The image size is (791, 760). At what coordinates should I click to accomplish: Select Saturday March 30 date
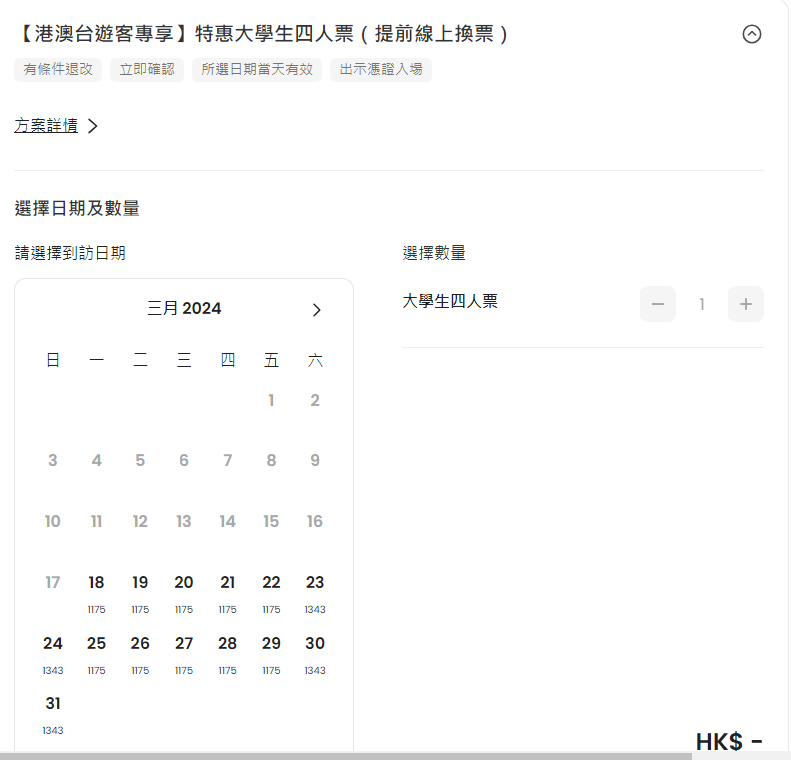point(315,654)
